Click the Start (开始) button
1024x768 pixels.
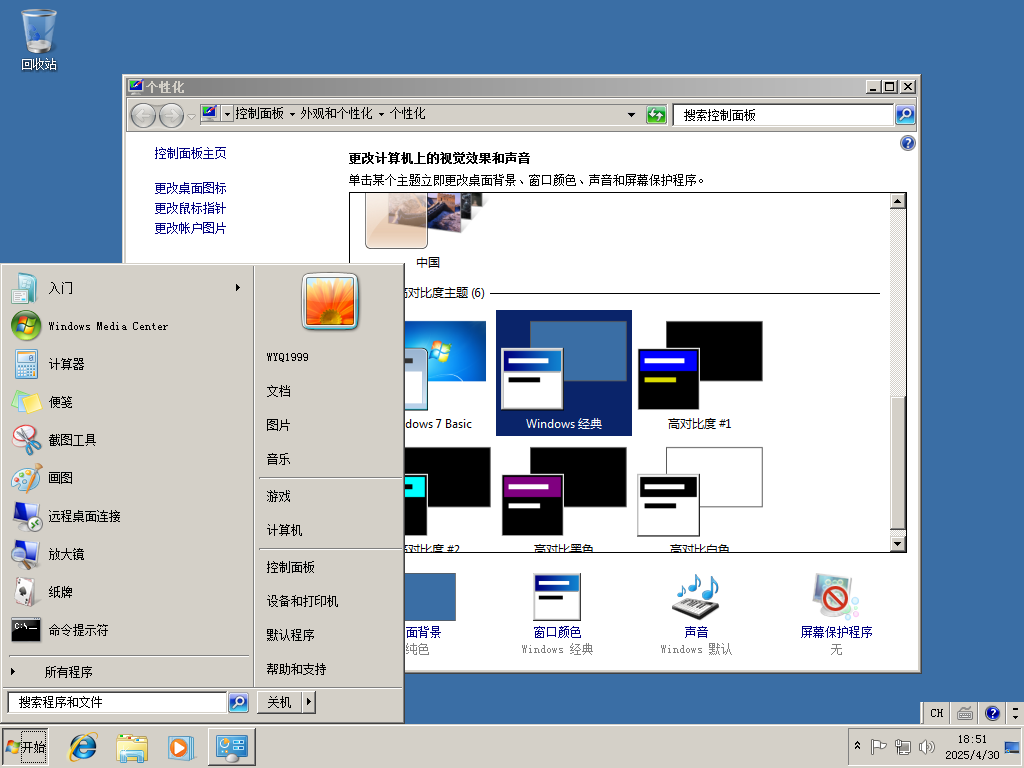(x=25, y=747)
